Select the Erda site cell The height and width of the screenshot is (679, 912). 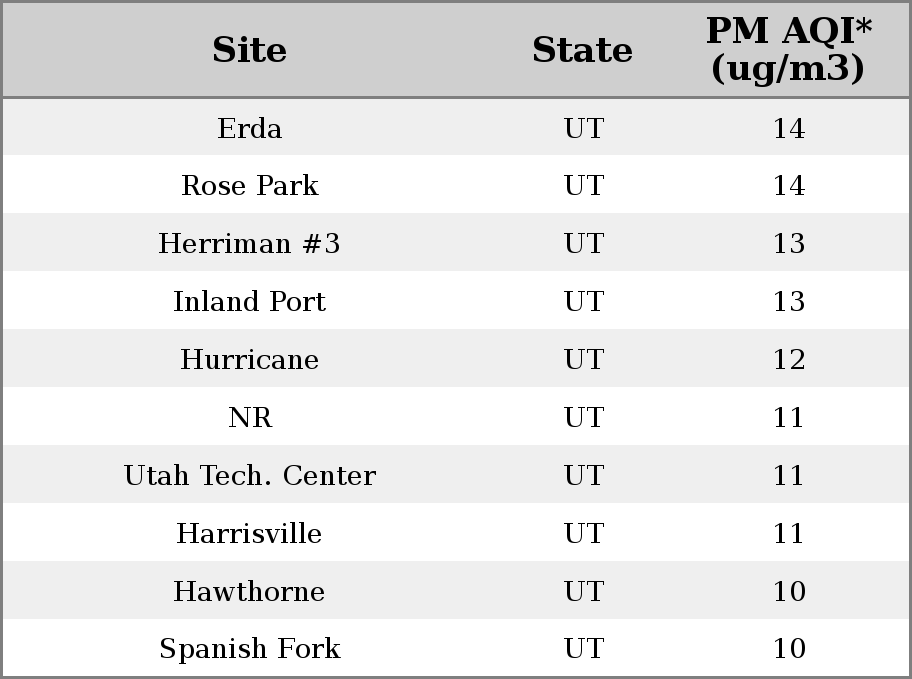coord(250,128)
